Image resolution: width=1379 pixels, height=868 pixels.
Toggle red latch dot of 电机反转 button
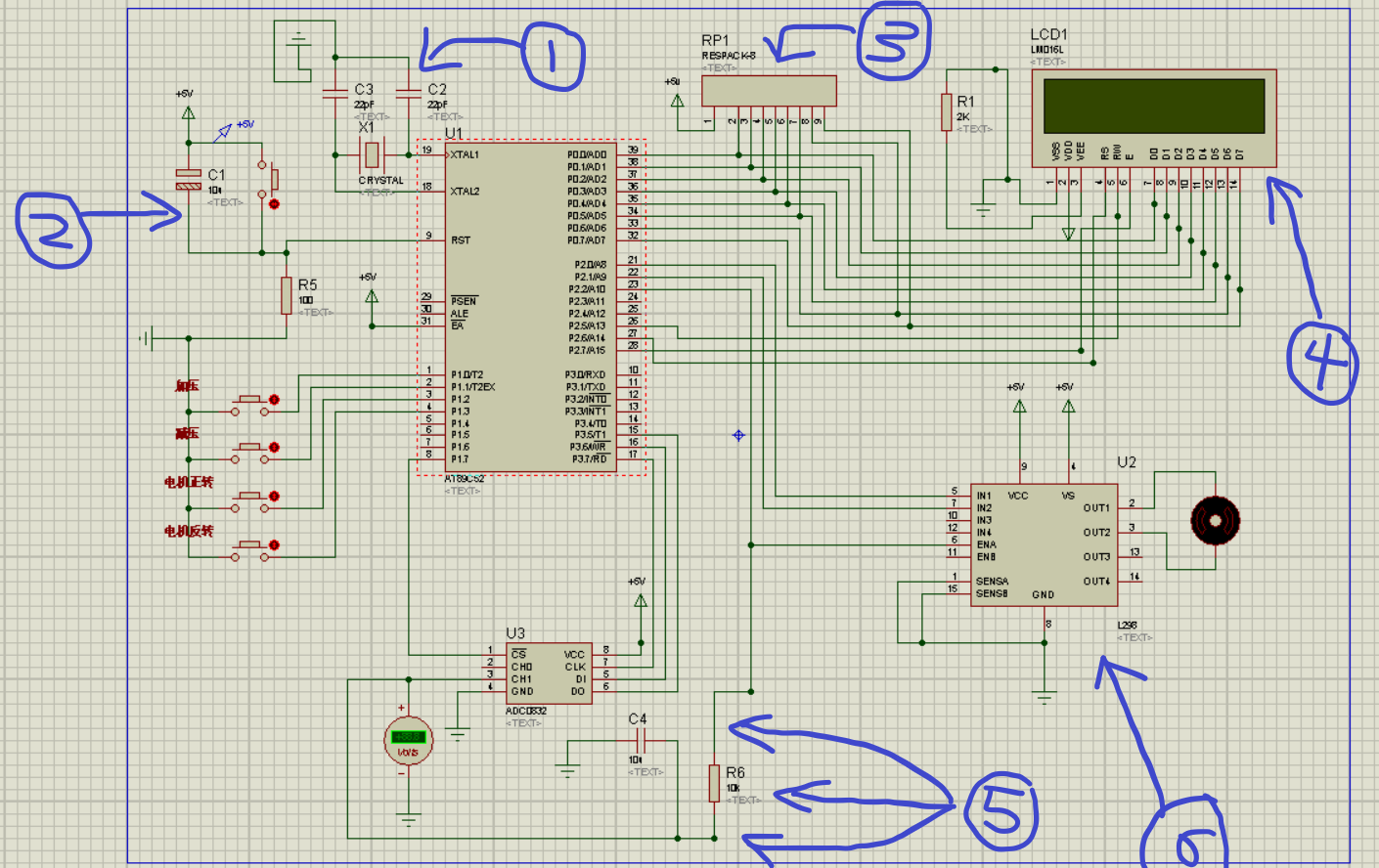point(275,545)
